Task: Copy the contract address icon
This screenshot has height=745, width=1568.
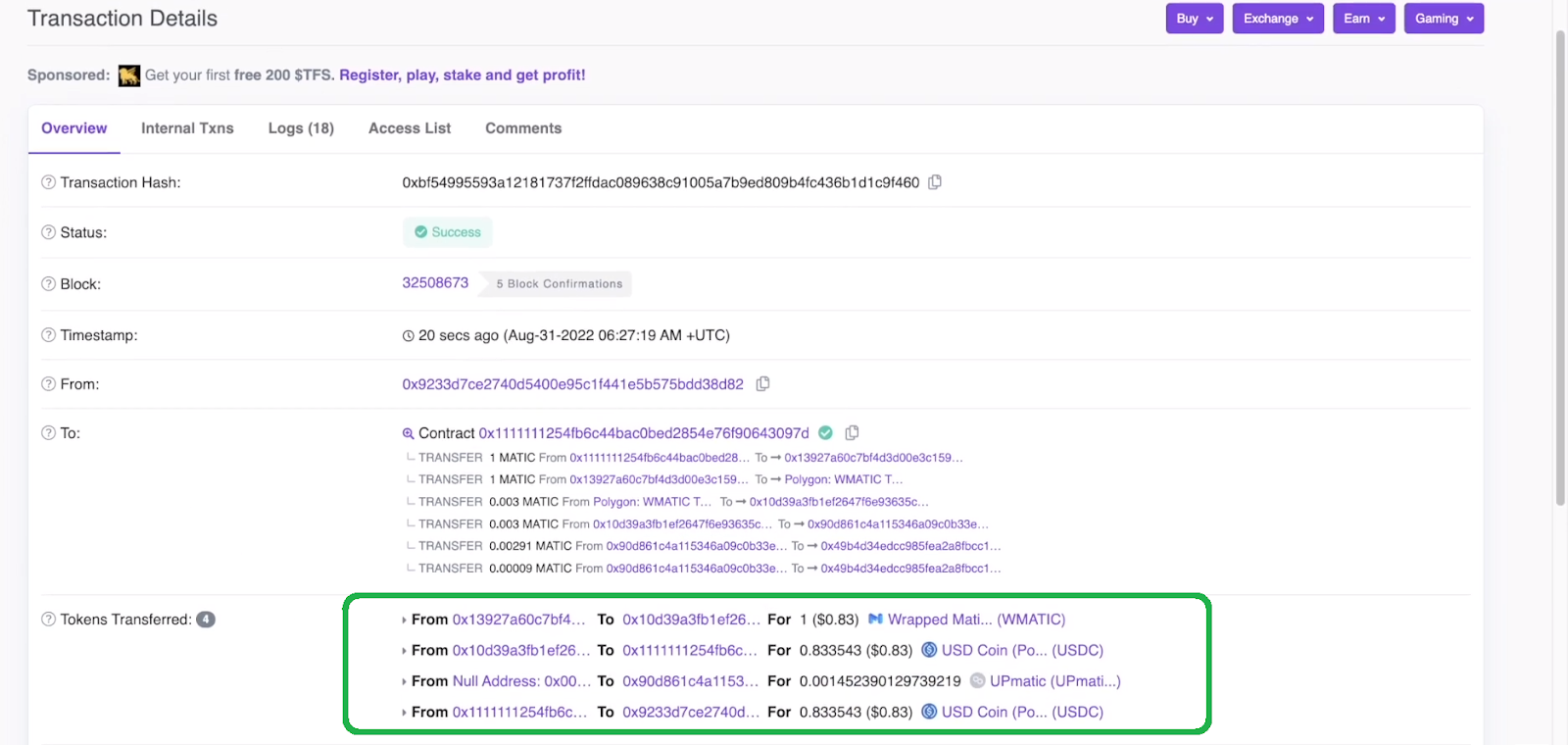Action: [852, 433]
